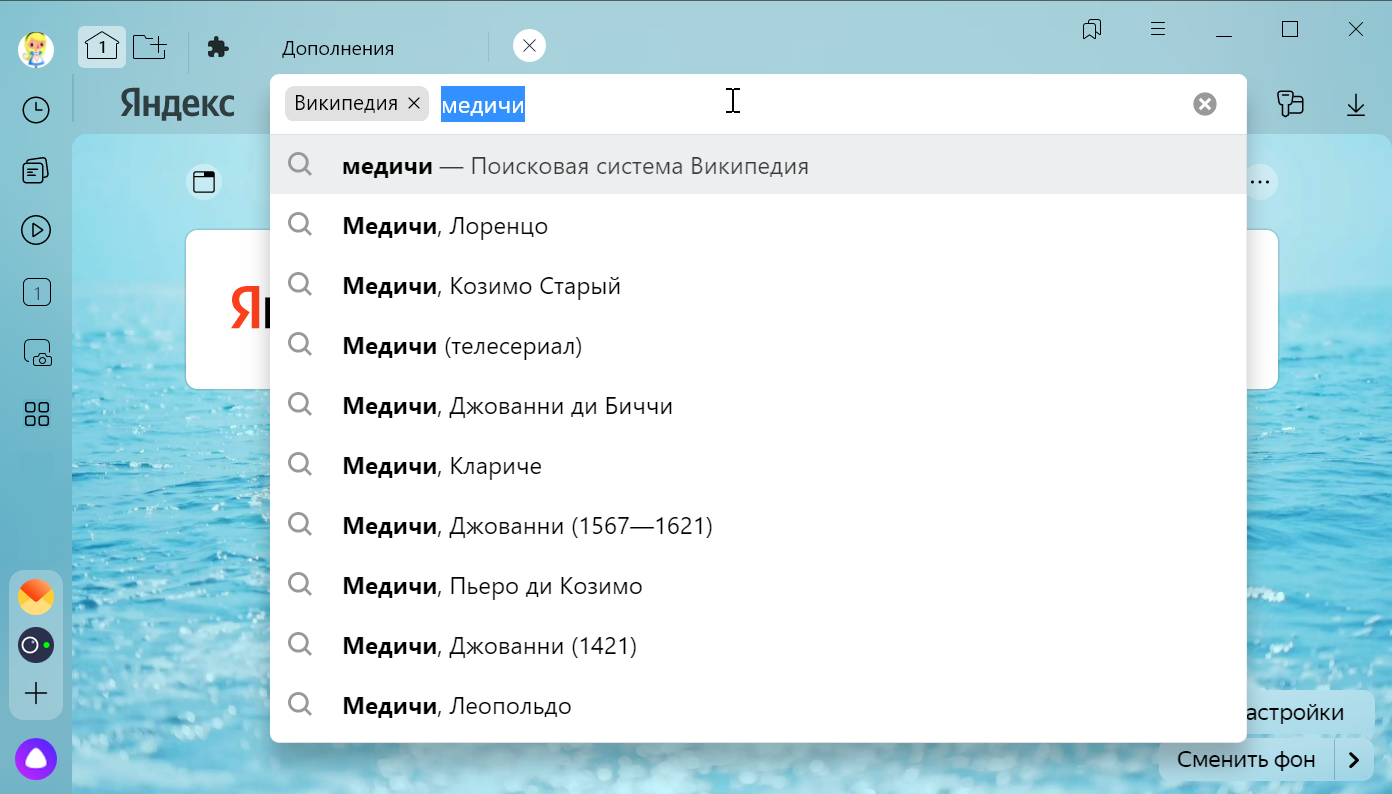Open the downloads arrow icon

[x=1355, y=105]
